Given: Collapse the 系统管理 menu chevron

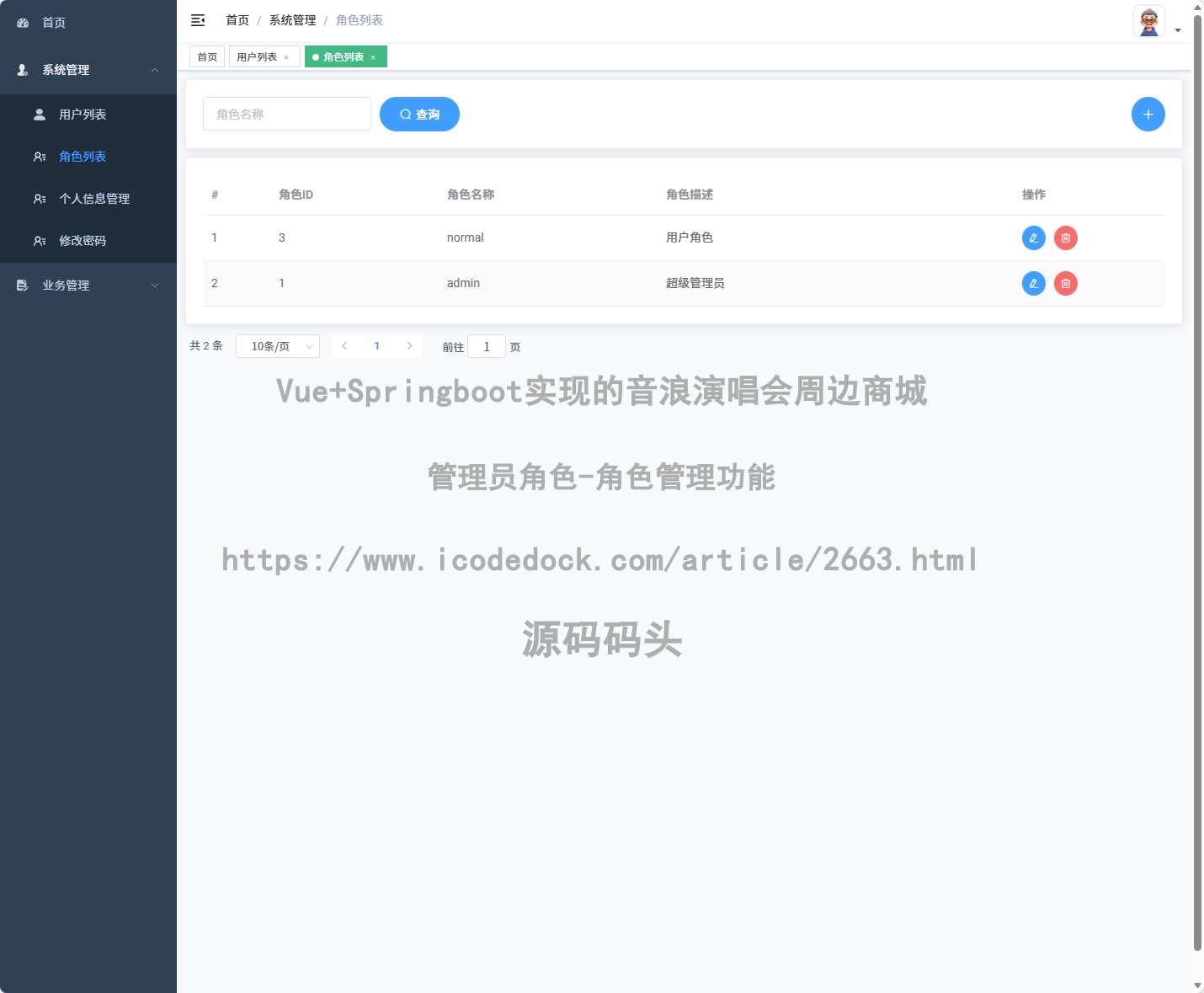Looking at the screenshot, I should point(155,70).
